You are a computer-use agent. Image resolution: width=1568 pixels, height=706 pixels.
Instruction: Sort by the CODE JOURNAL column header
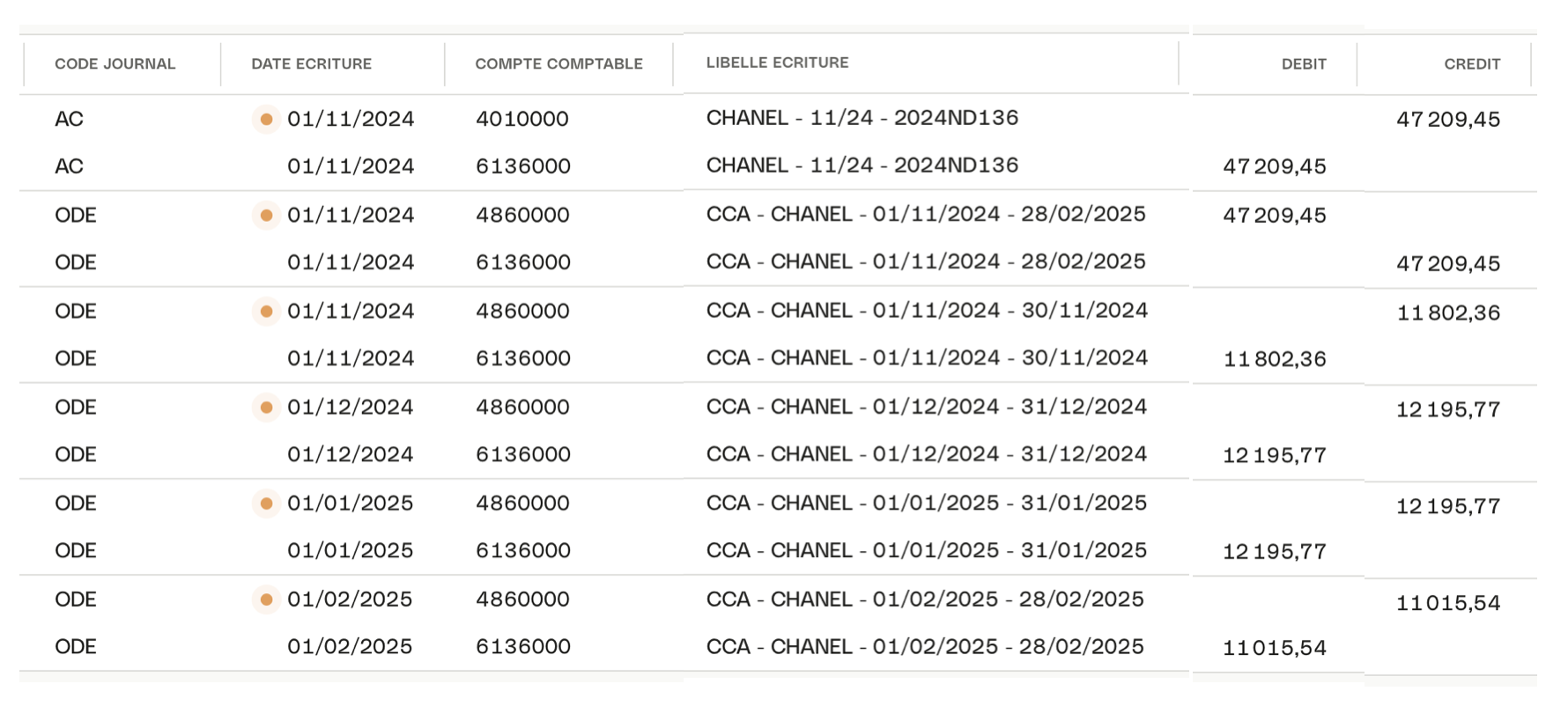point(115,64)
